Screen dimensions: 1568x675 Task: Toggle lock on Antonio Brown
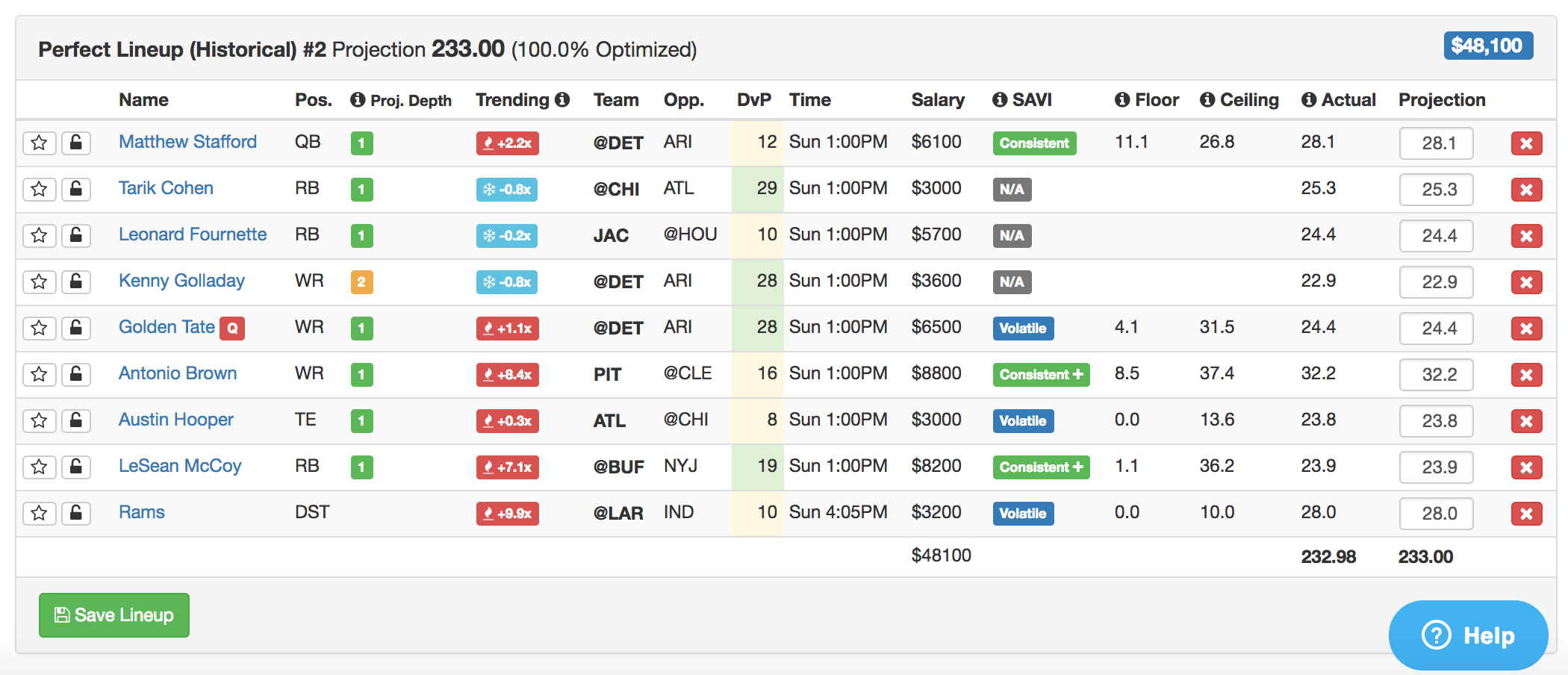(x=76, y=374)
